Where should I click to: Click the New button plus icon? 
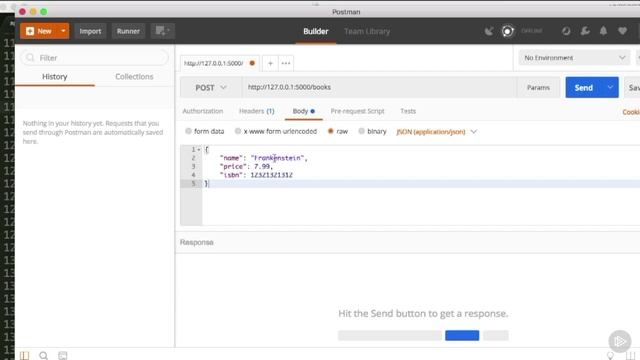(30, 31)
